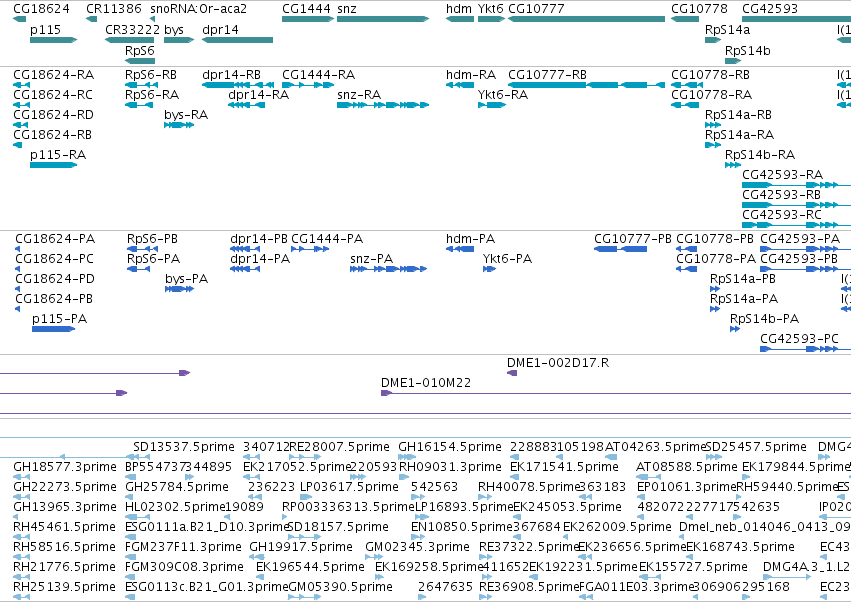
Task: Click the CG10777-RB transcript label
Action: tap(547, 74)
